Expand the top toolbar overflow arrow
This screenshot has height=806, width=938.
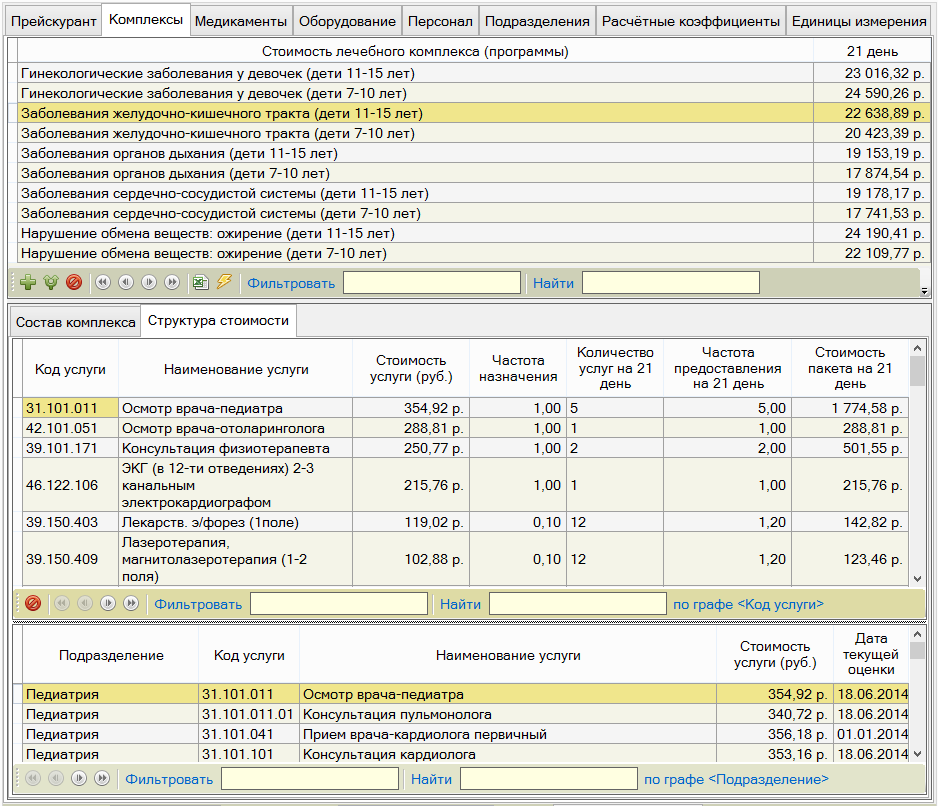point(922,290)
